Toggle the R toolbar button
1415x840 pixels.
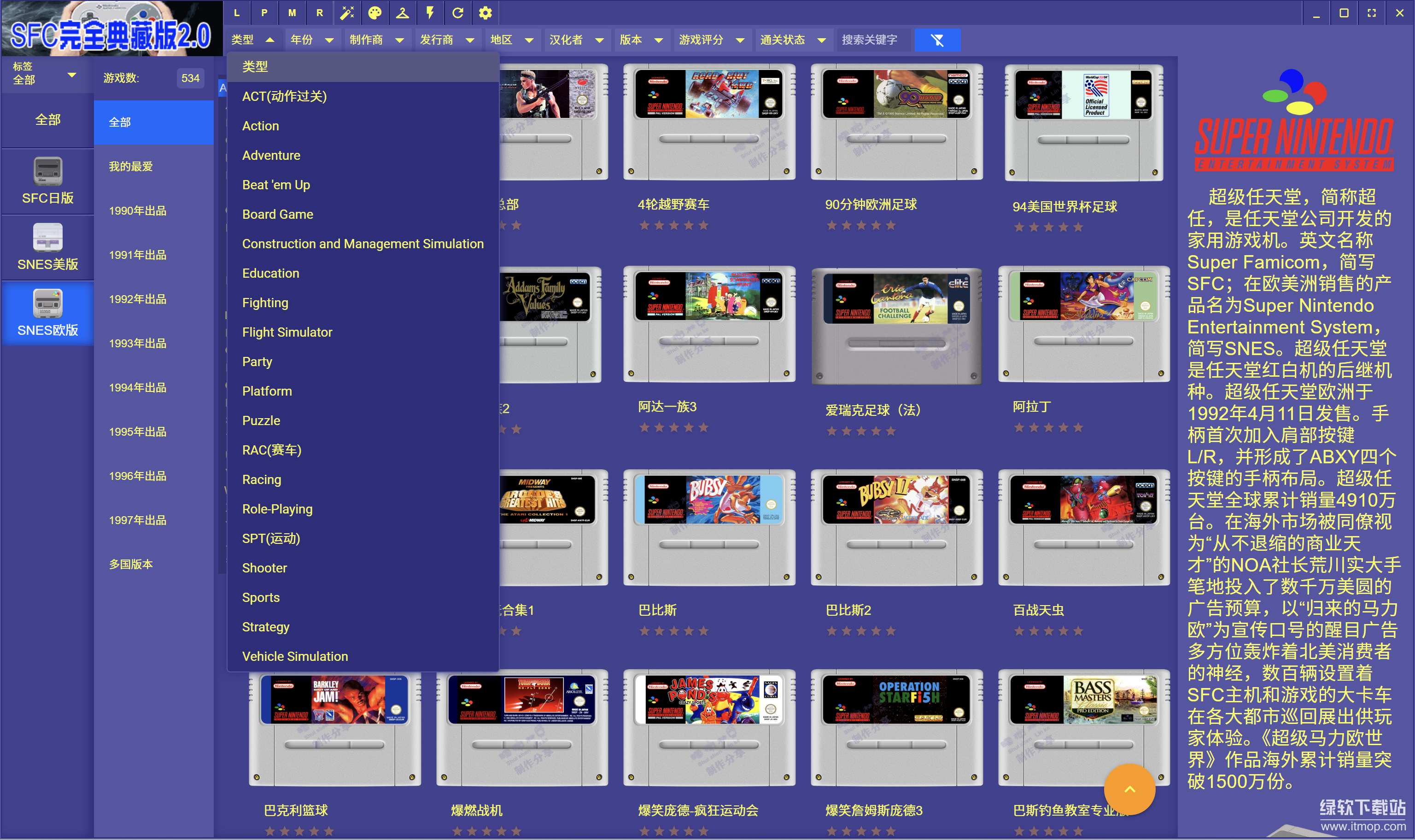tap(320, 12)
